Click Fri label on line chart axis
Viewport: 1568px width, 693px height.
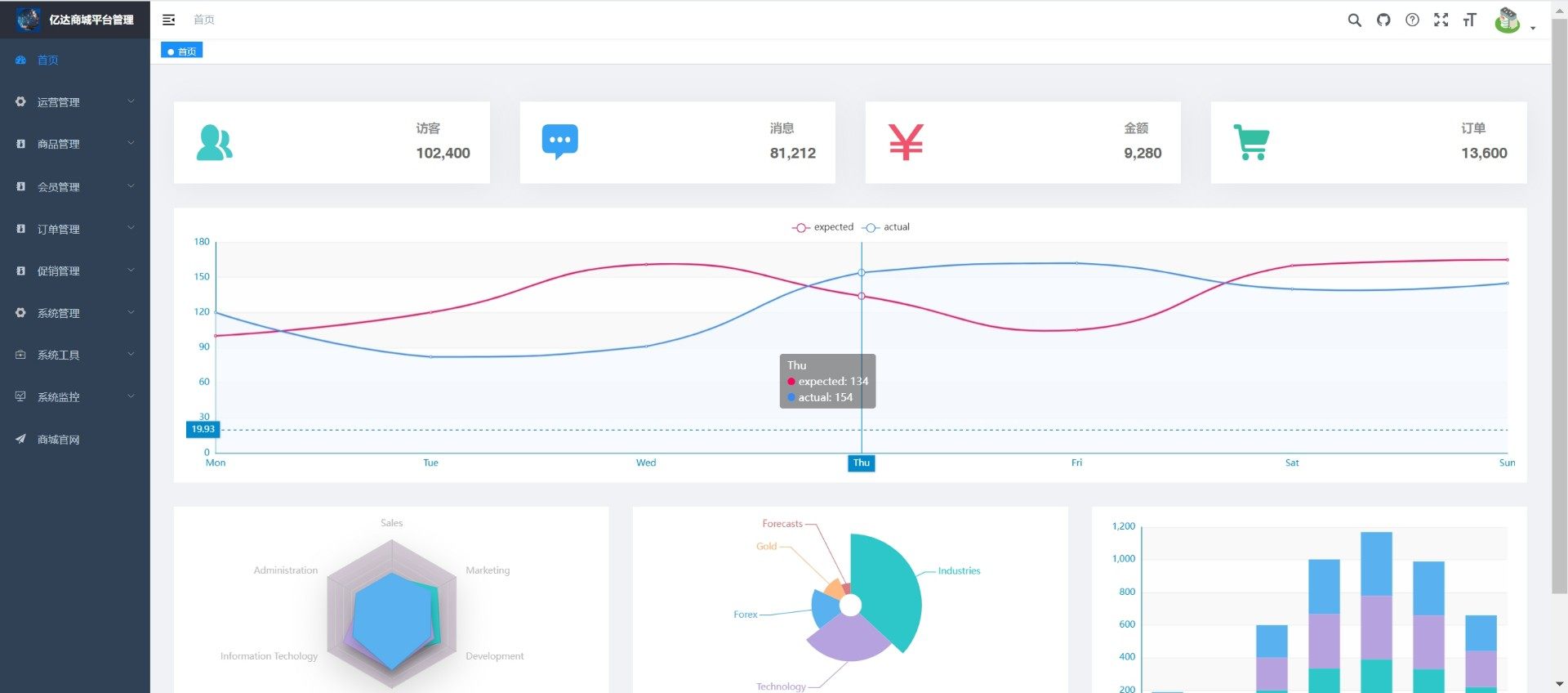click(1076, 463)
